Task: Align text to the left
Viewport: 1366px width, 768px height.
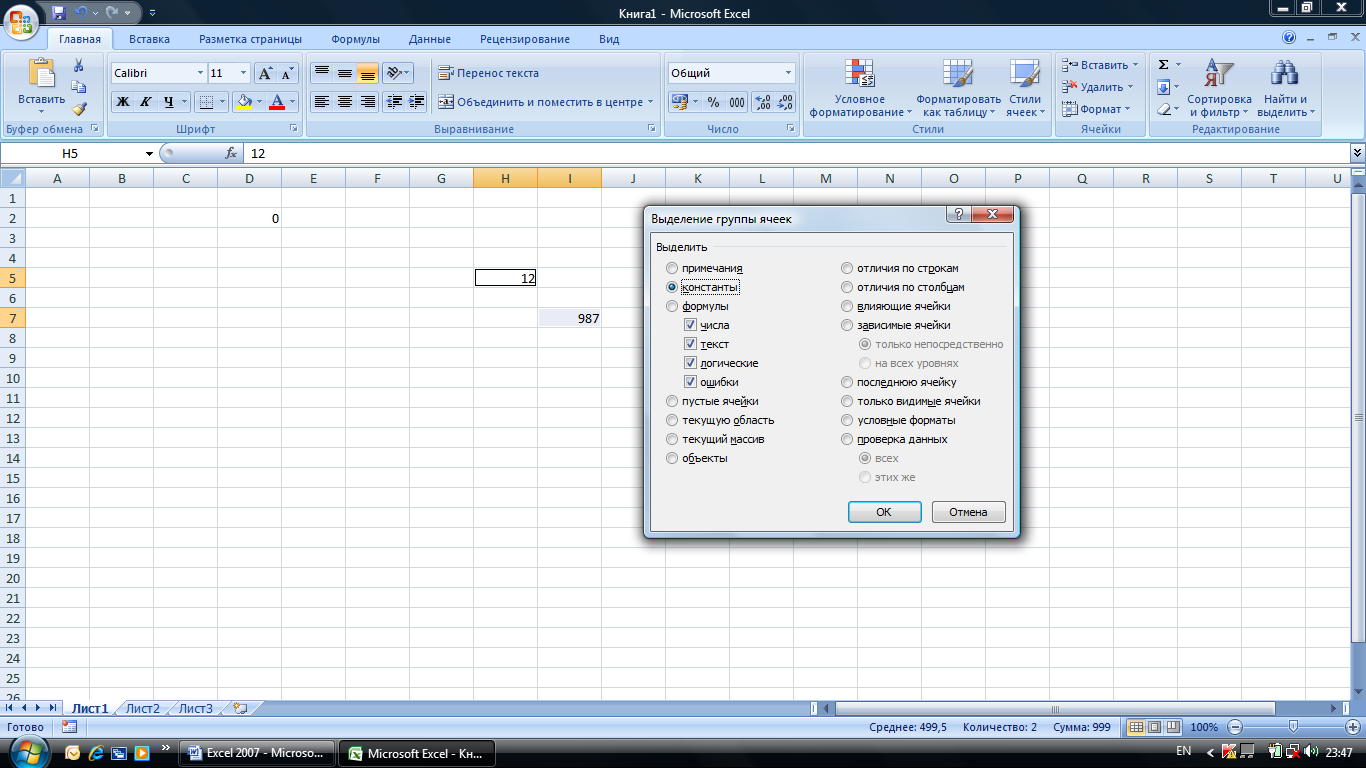Action: click(x=321, y=102)
